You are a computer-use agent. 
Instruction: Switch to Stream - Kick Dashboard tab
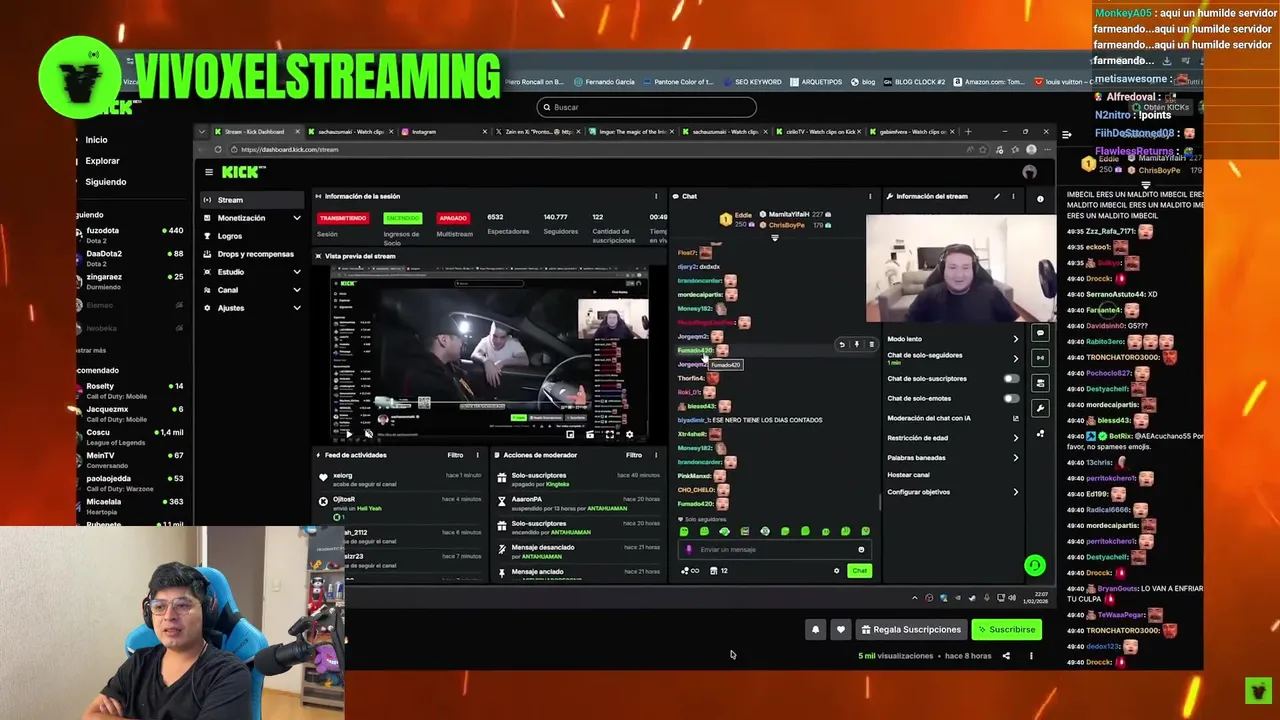(256, 131)
